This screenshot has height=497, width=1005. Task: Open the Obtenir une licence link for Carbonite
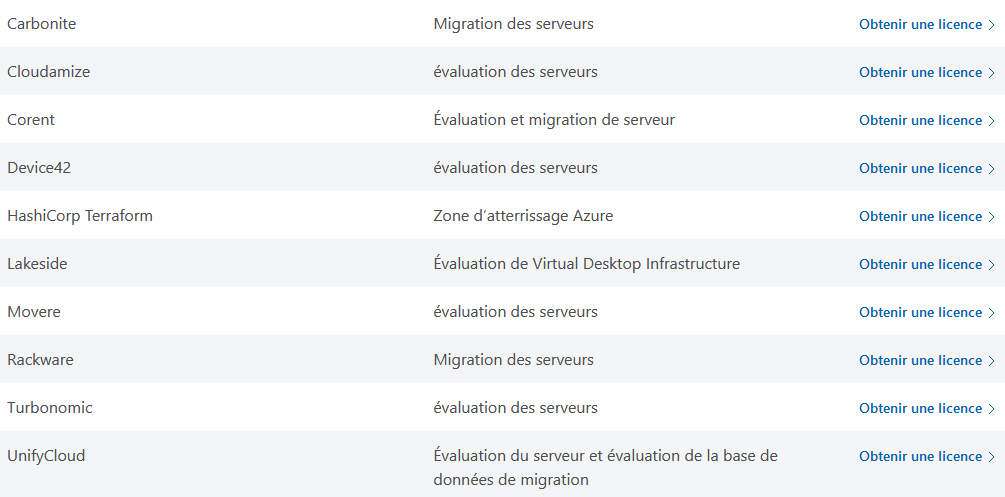(x=927, y=24)
